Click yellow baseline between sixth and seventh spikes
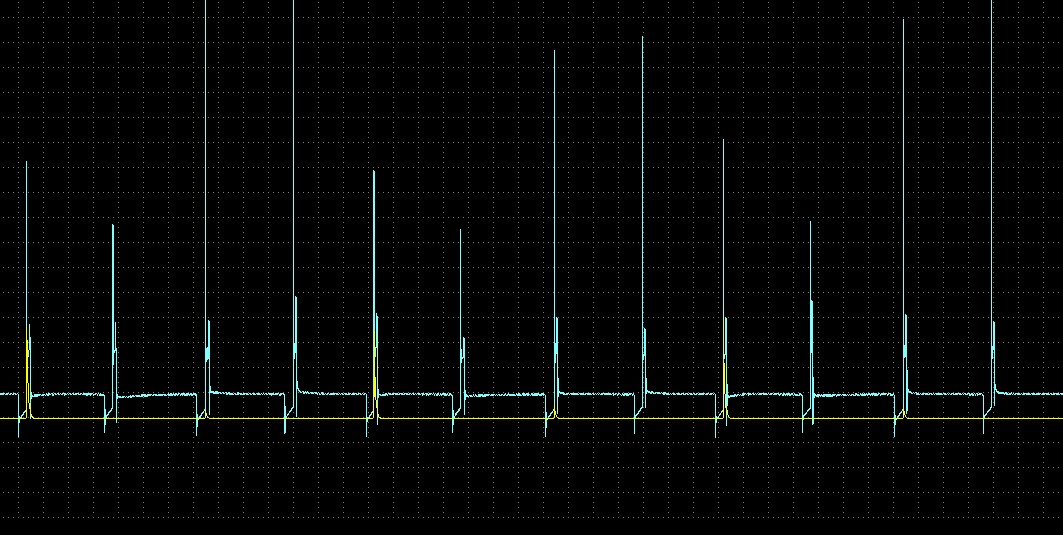Viewport: 1063px width, 535px height. [508, 418]
